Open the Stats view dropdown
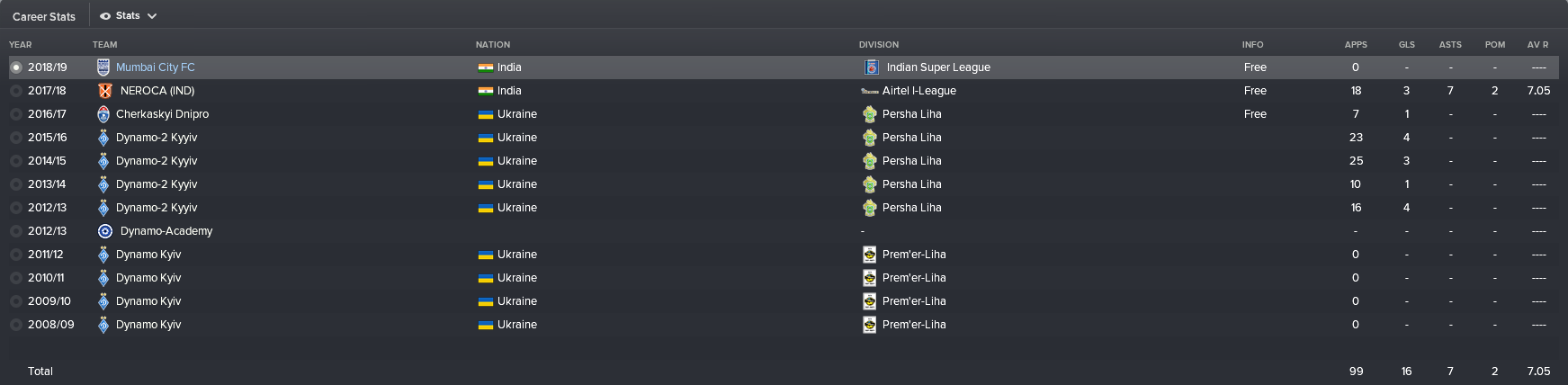The width and height of the screenshot is (1568, 385). tap(129, 16)
